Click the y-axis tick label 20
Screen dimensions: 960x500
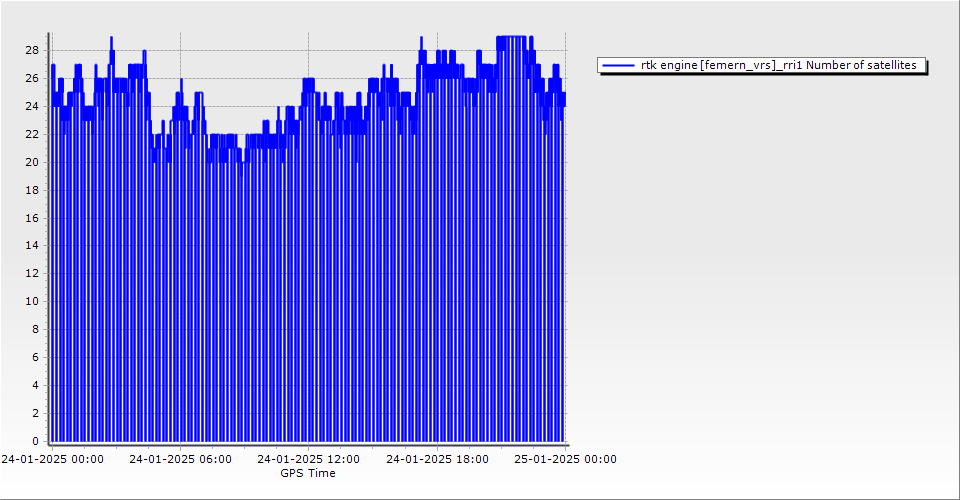[32, 162]
